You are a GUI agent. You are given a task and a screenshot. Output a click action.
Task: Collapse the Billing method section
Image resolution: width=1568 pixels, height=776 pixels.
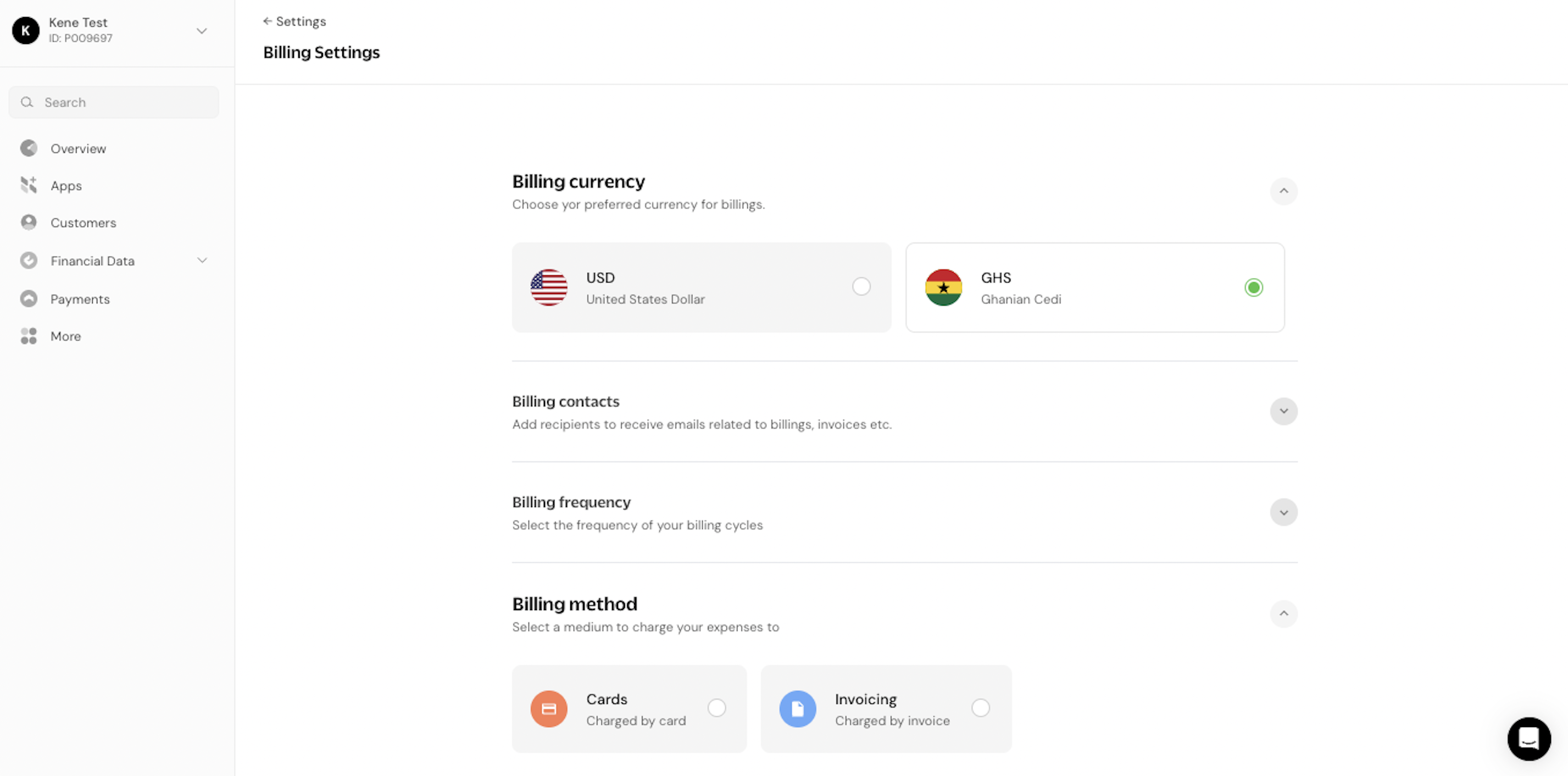1283,613
